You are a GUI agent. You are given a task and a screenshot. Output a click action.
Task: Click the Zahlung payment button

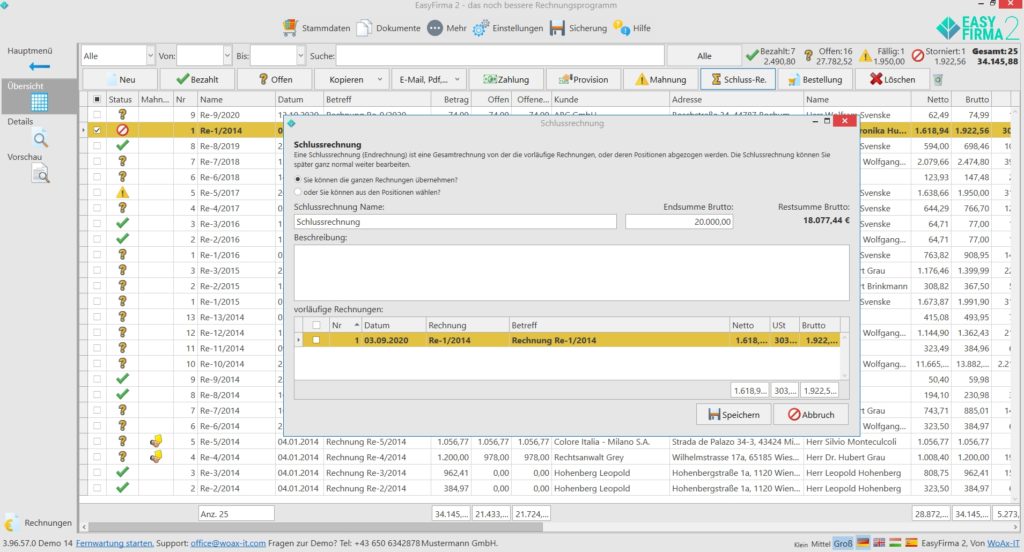tap(506, 79)
